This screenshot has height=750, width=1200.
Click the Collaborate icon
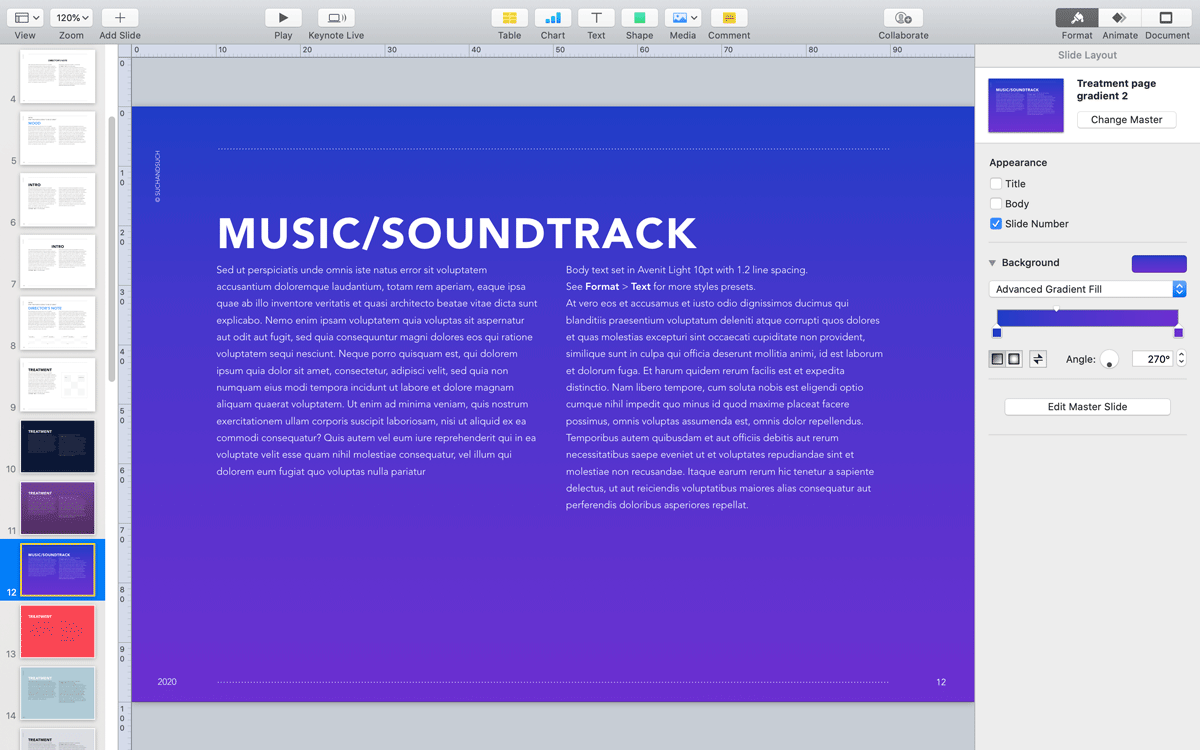pyautogui.click(x=903, y=18)
